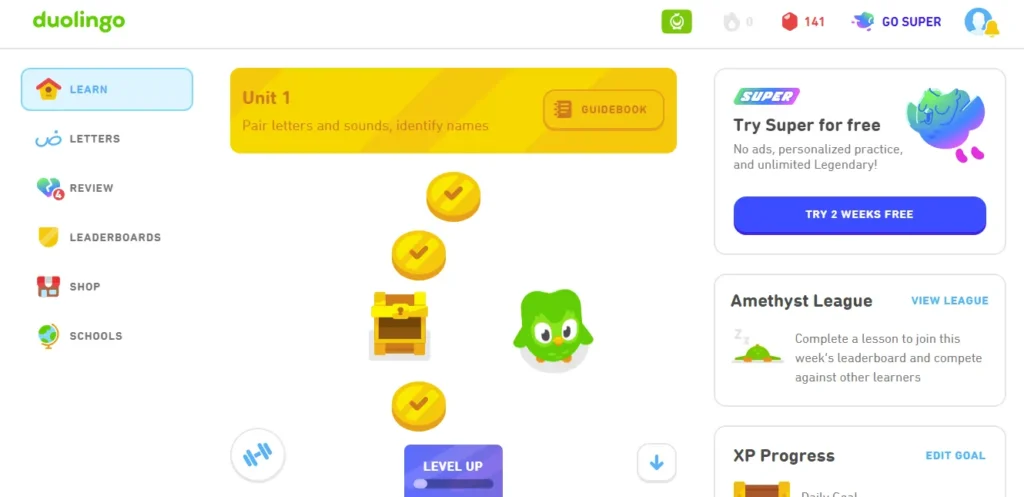Select the second completed checkmark lesson
This screenshot has width=1024, height=497.
tap(419, 254)
